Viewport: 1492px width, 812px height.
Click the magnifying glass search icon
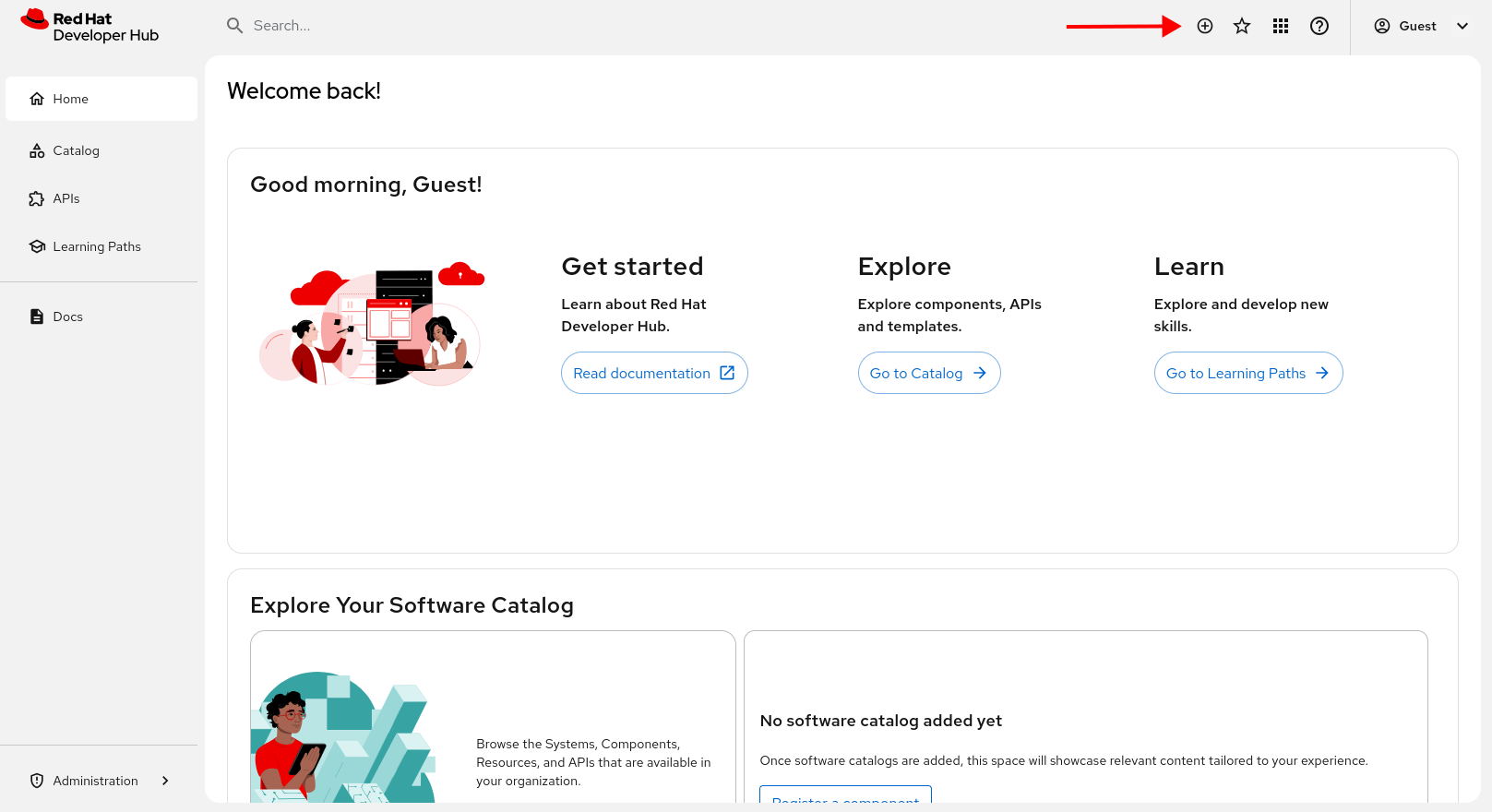coord(235,26)
